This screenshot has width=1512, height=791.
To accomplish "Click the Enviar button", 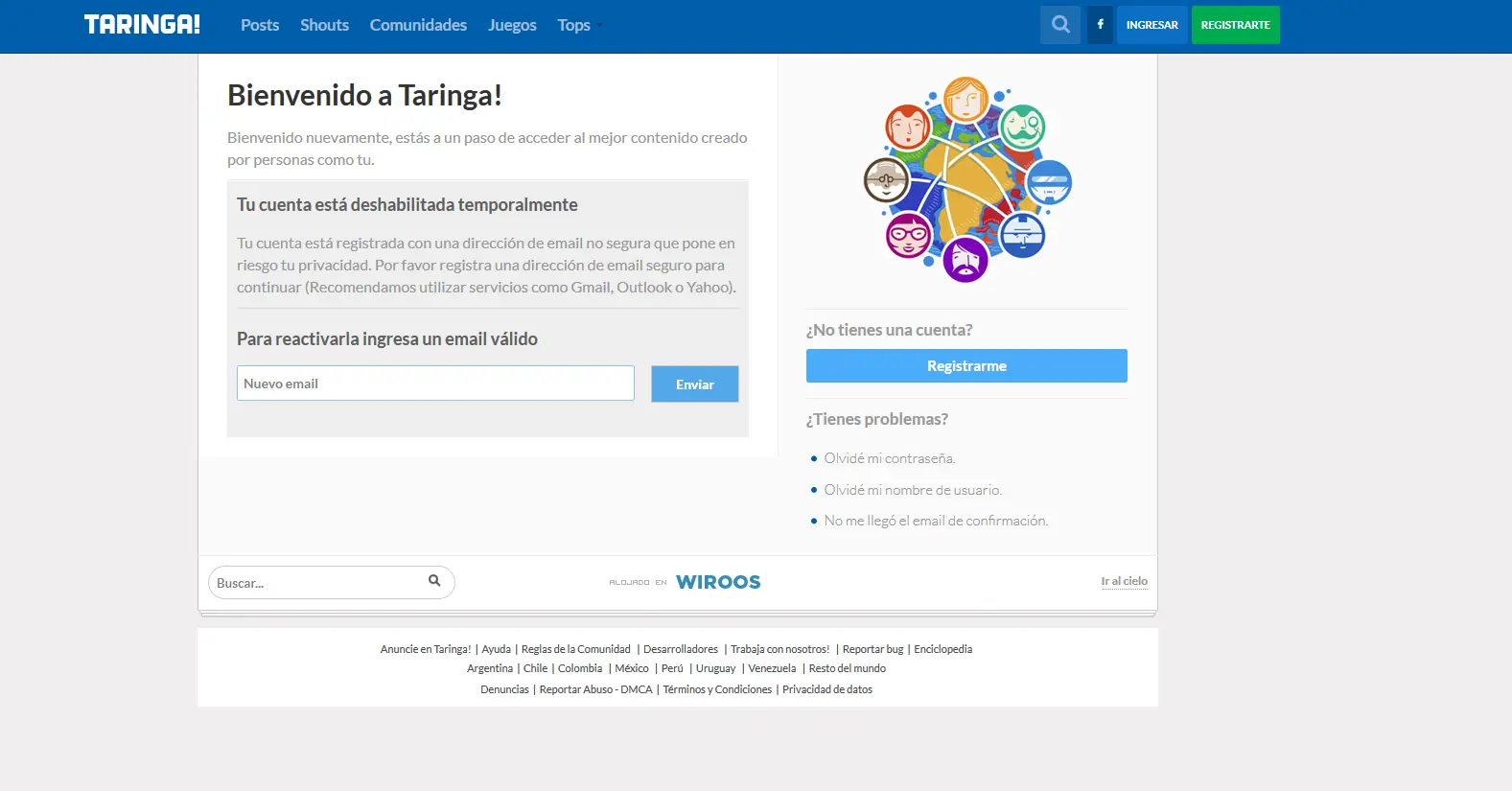I will click(695, 384).
